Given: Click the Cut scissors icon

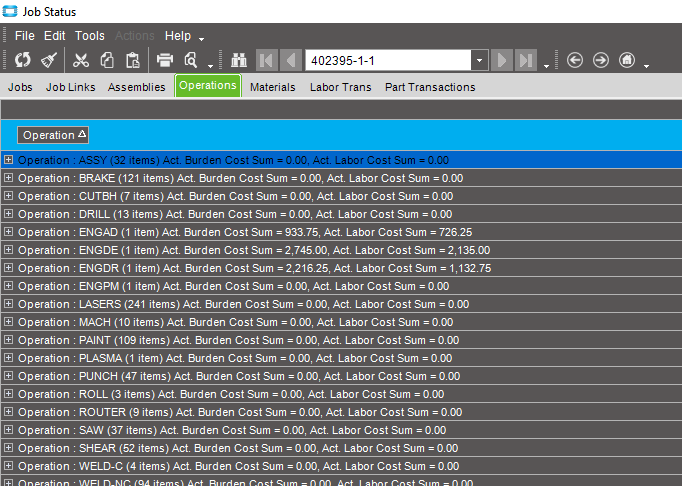Looking at the screenshot, I should point(81,60).
